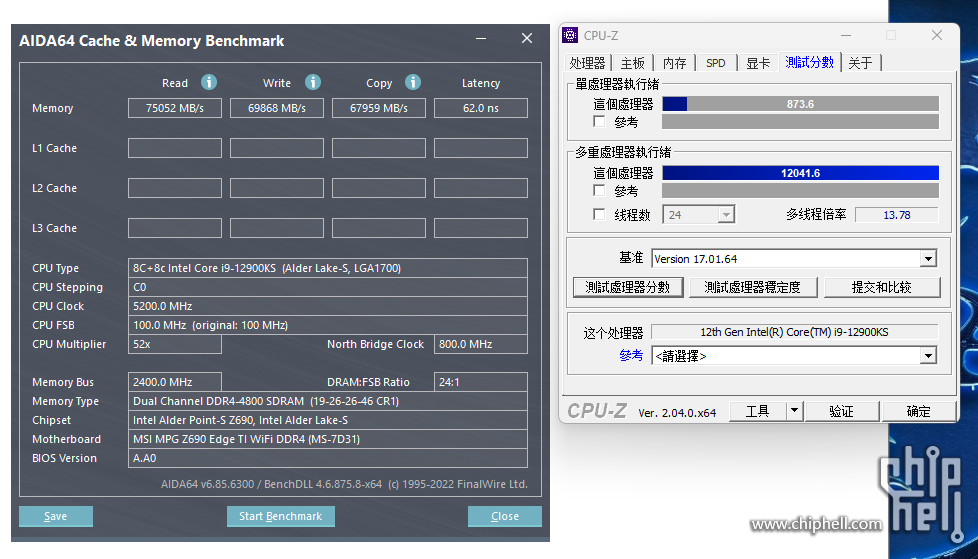This screenshot has height=559, width=978.
Task: Click the empty L3 Cache Latency field
Action: point(481,228)
